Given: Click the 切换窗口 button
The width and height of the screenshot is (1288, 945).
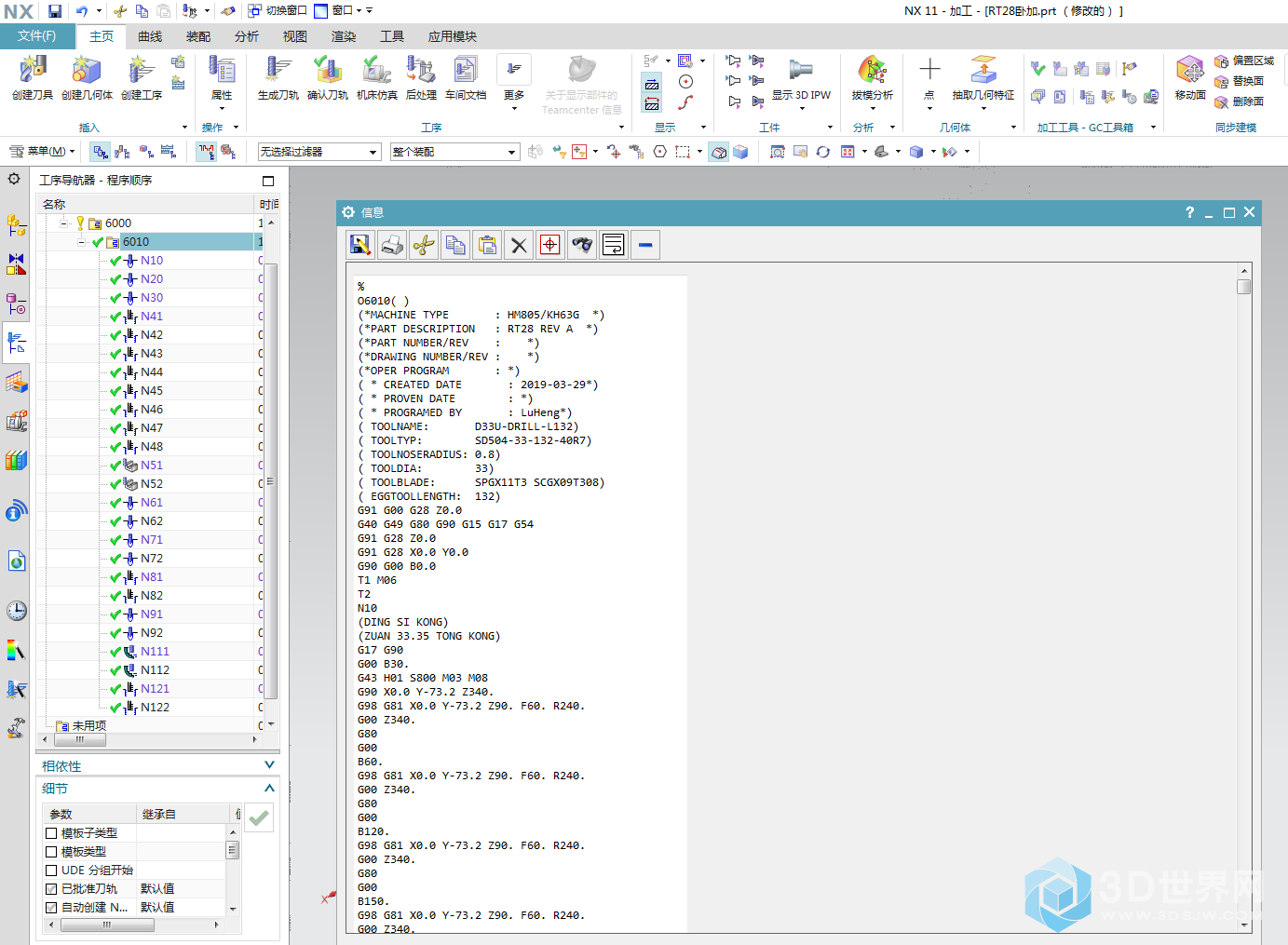Looking at the screenshot, I should [x=278, y=11].
